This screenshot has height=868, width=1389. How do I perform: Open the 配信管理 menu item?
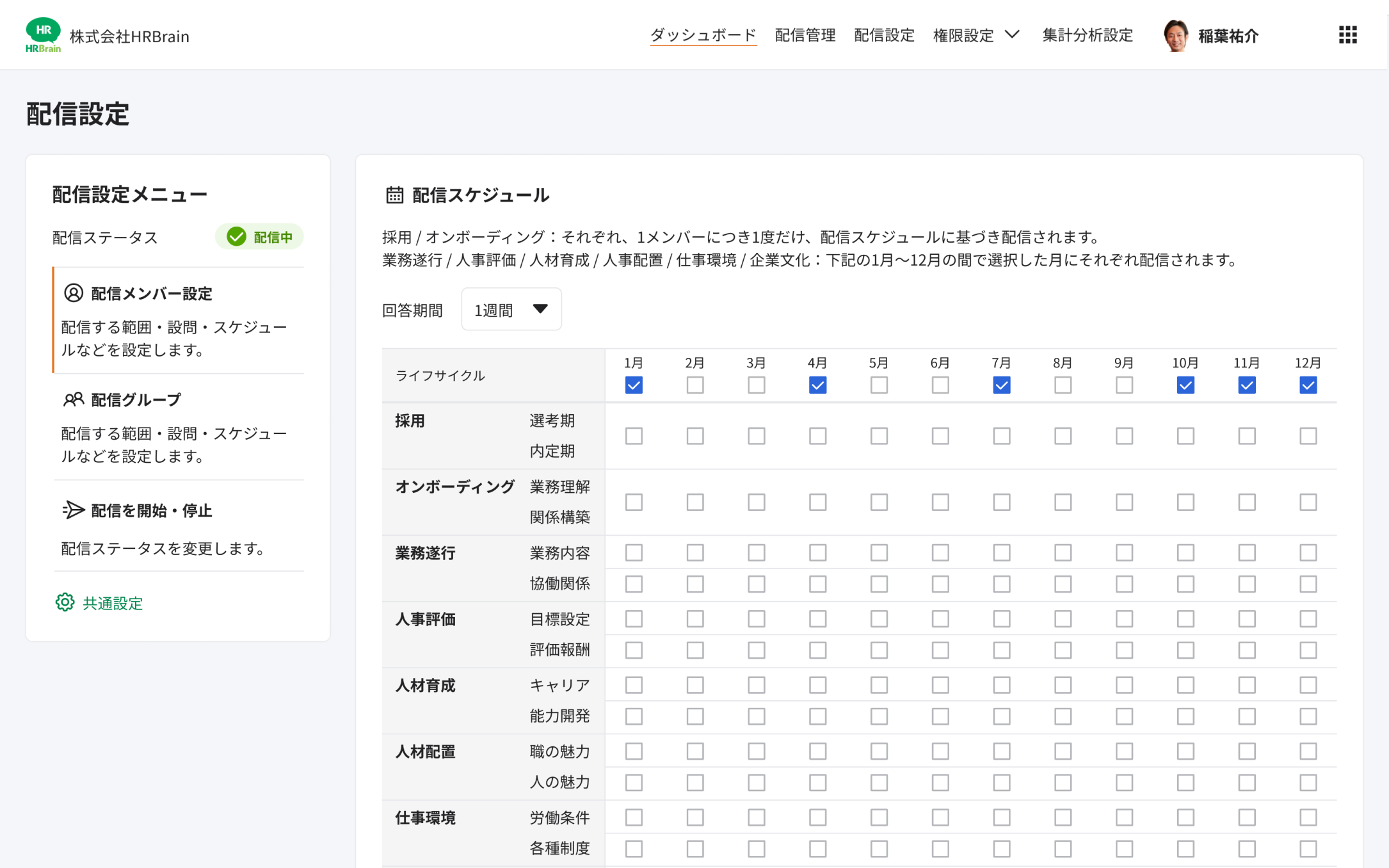805,35
